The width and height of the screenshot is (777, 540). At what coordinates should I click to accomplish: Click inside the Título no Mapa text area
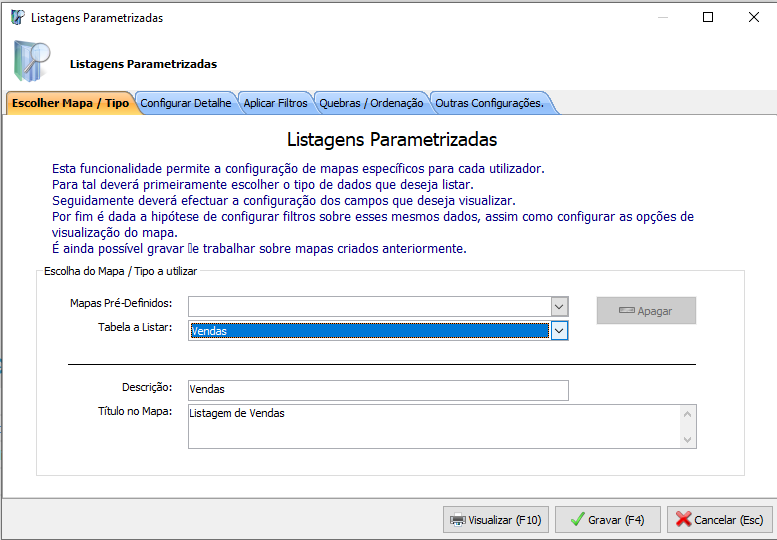click(432, 426)
